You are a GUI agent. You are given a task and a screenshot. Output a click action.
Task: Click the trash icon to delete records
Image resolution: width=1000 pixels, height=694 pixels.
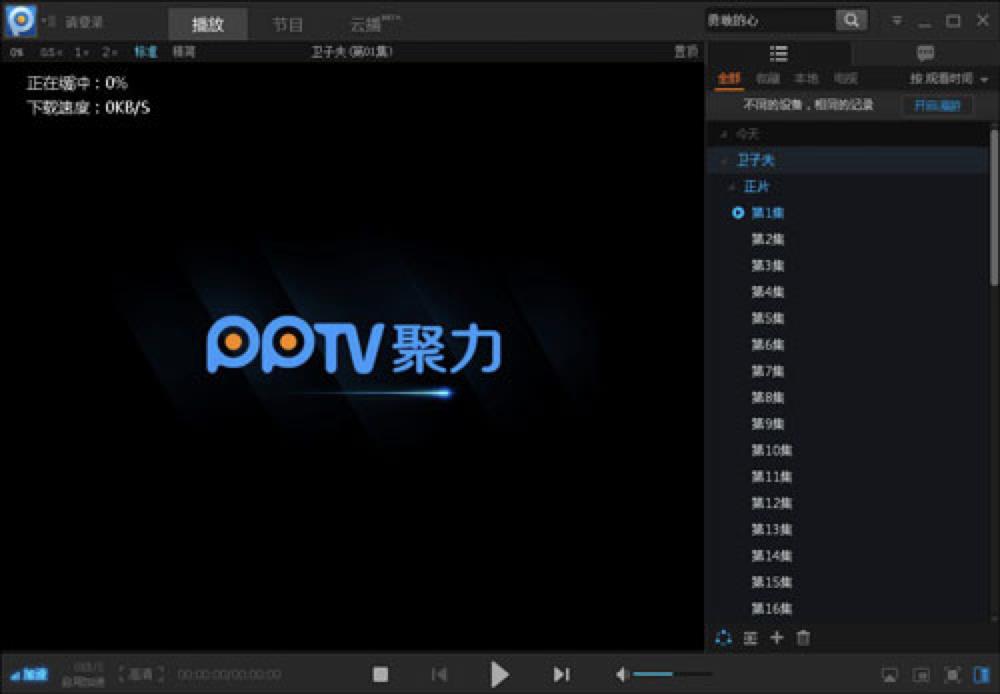[x=803, y=637]
